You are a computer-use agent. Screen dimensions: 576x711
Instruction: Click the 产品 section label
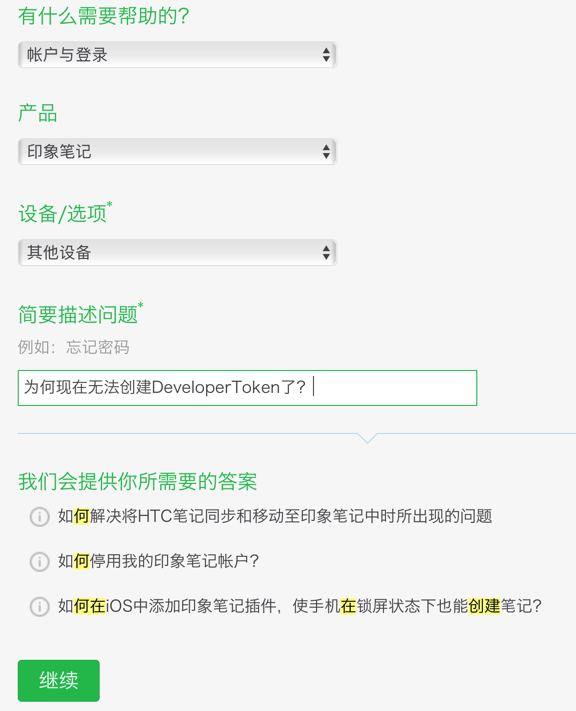coord(38,113)
